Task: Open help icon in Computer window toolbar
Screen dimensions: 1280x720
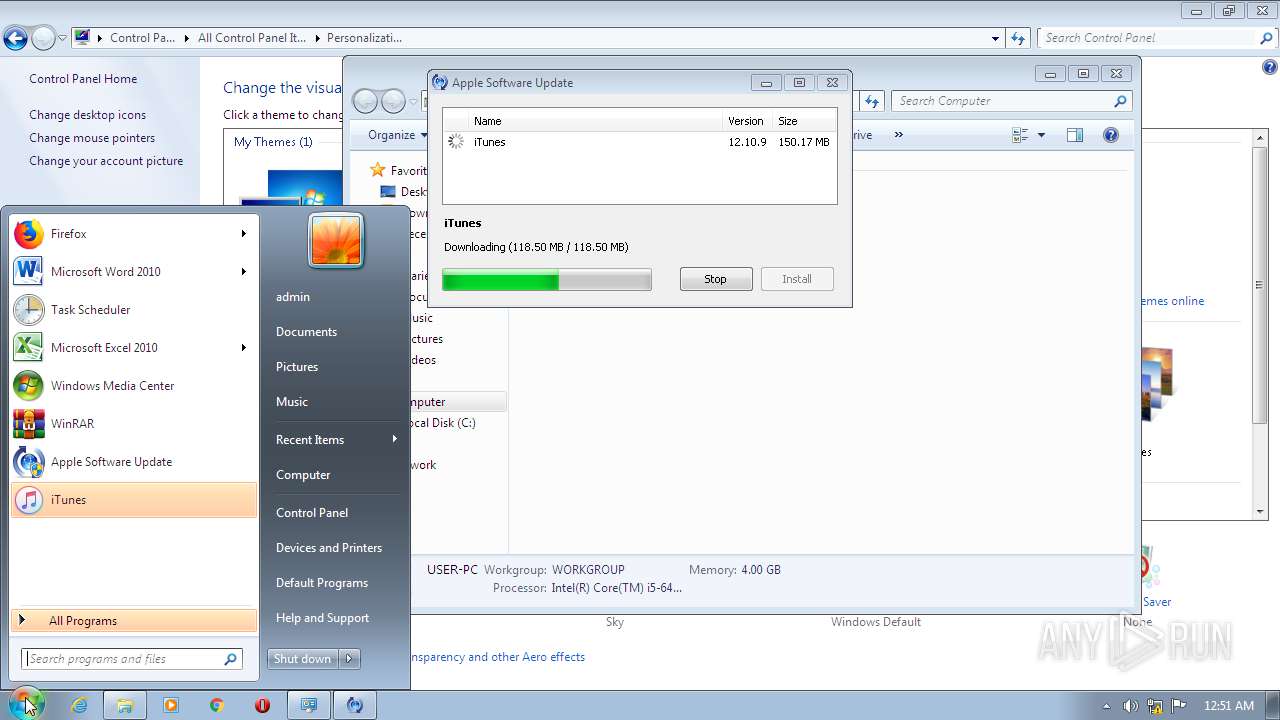Action: [x=1110, y=135]
